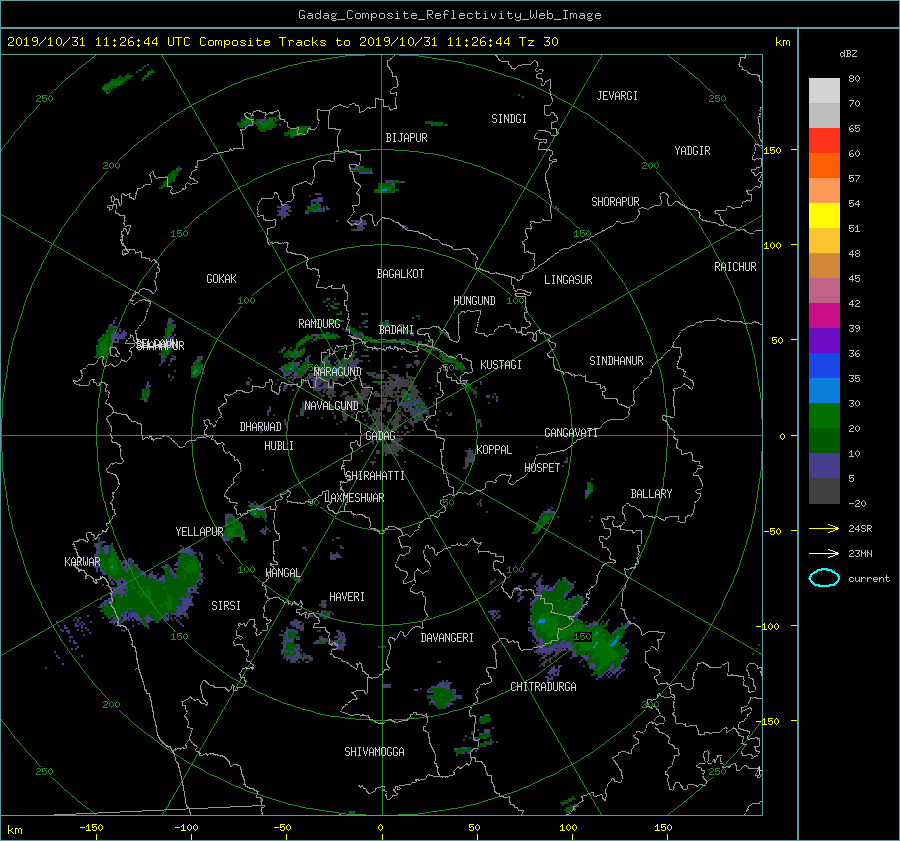Click the GADAG radar center label
Image resolution: width=900 pixels, height=841 pixels.
click(x=380, y=436)
